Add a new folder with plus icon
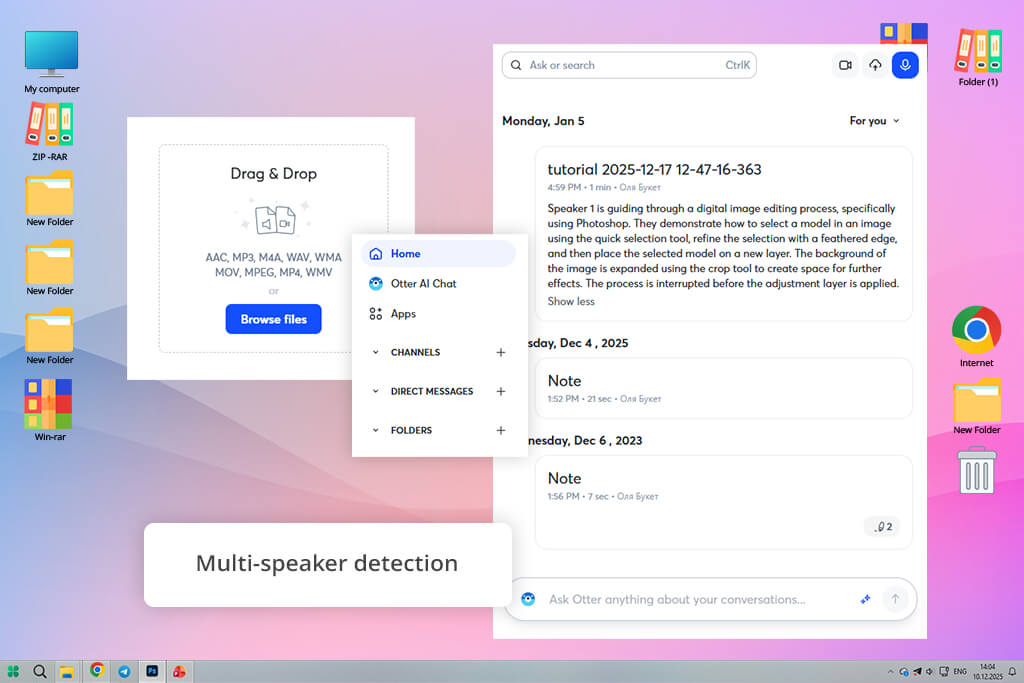 click(x=501, y=431)
